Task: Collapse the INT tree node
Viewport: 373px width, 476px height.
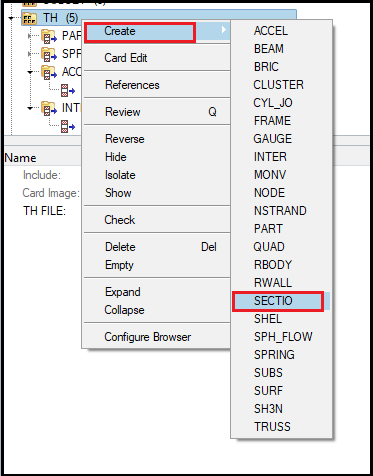Action: tap(30, 108)
